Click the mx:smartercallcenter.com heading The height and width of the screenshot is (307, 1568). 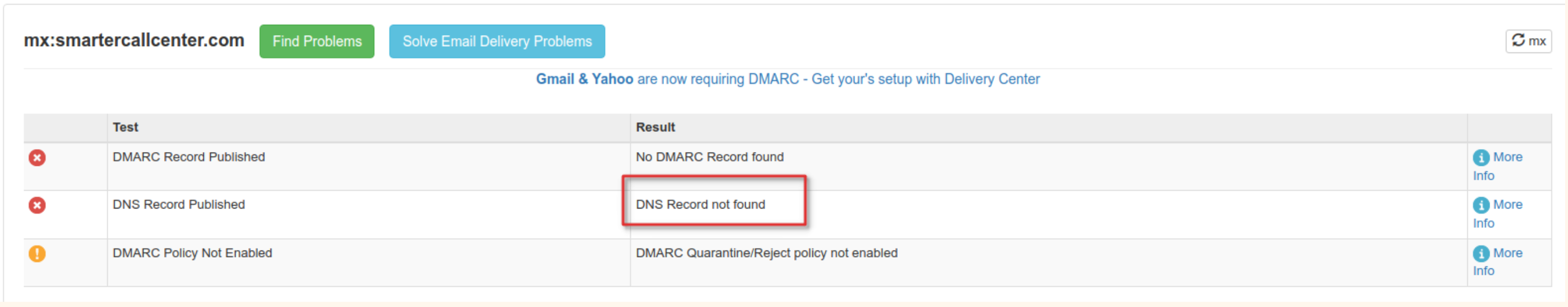coord(134,40)
